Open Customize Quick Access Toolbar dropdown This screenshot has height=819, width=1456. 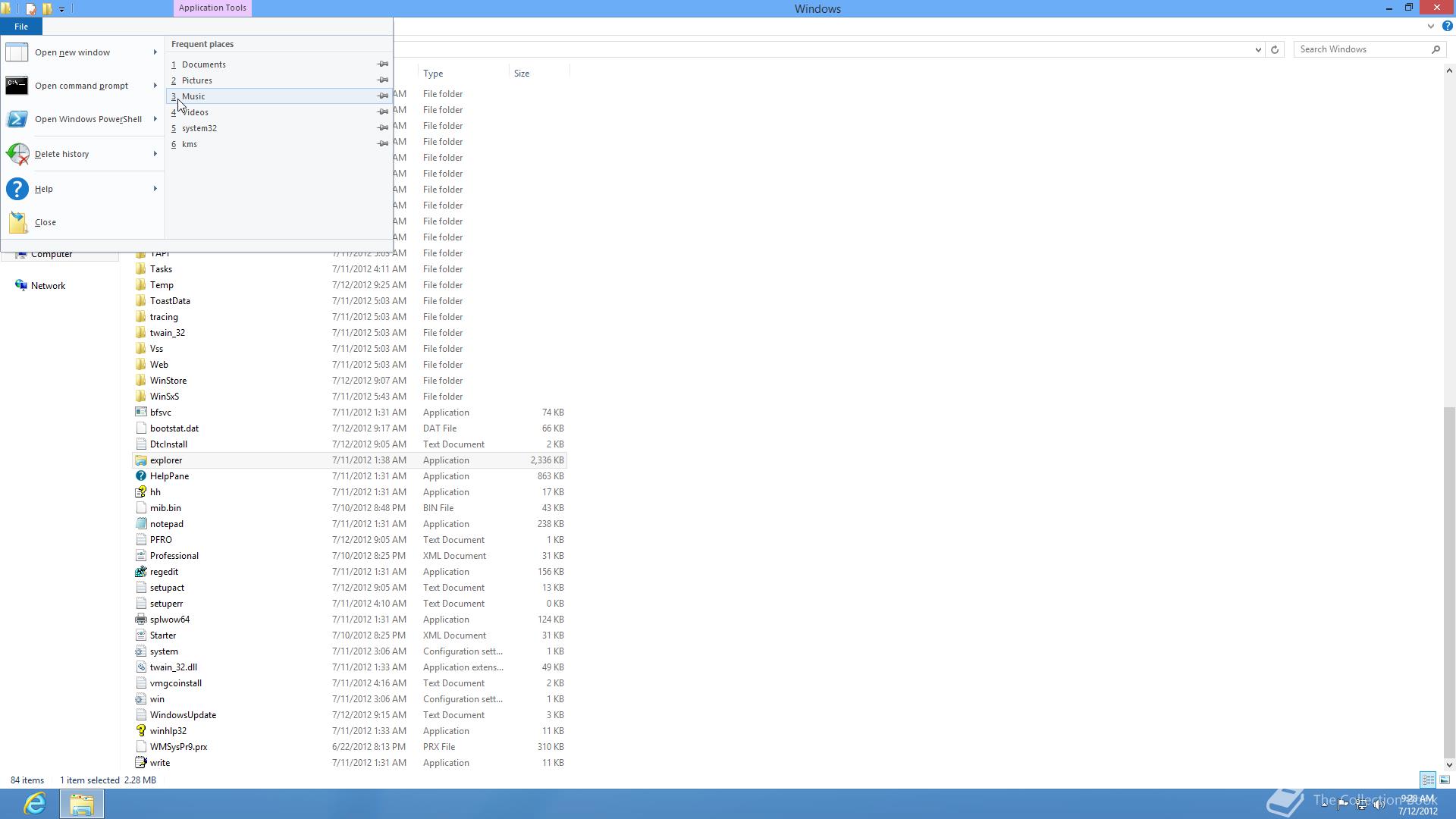click(x=62, y=9)
